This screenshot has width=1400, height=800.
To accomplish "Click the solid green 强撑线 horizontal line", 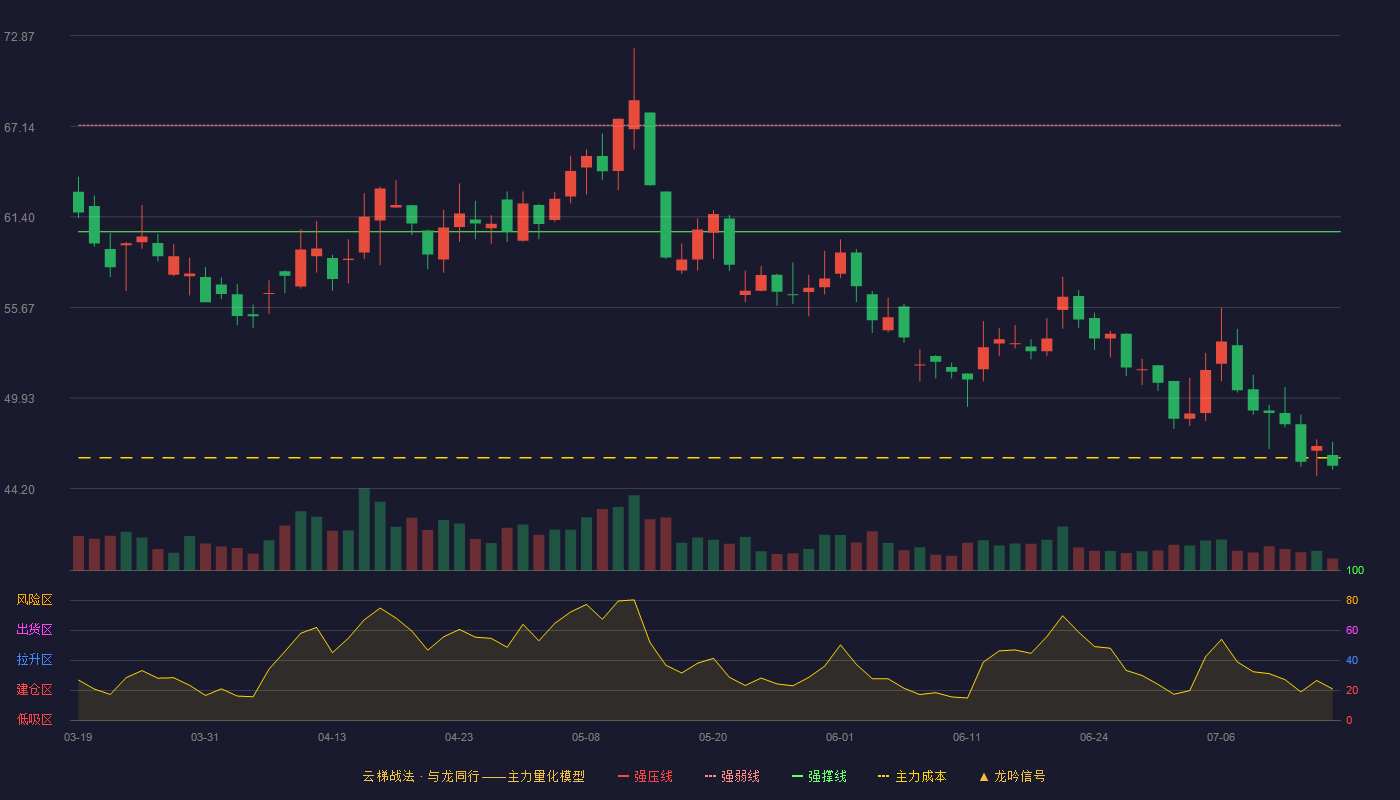I will [x=709, y=231].
